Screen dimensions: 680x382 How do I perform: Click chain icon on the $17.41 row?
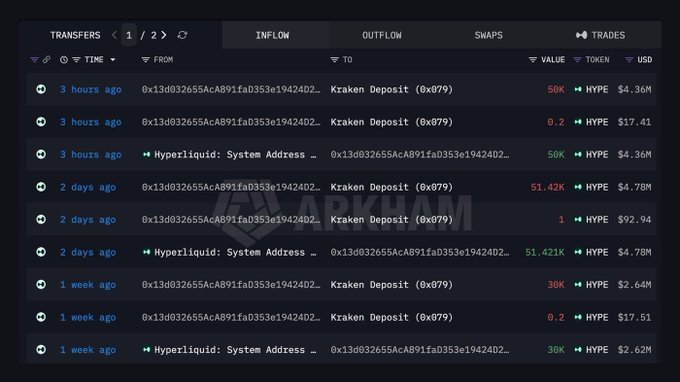[41, 122]
